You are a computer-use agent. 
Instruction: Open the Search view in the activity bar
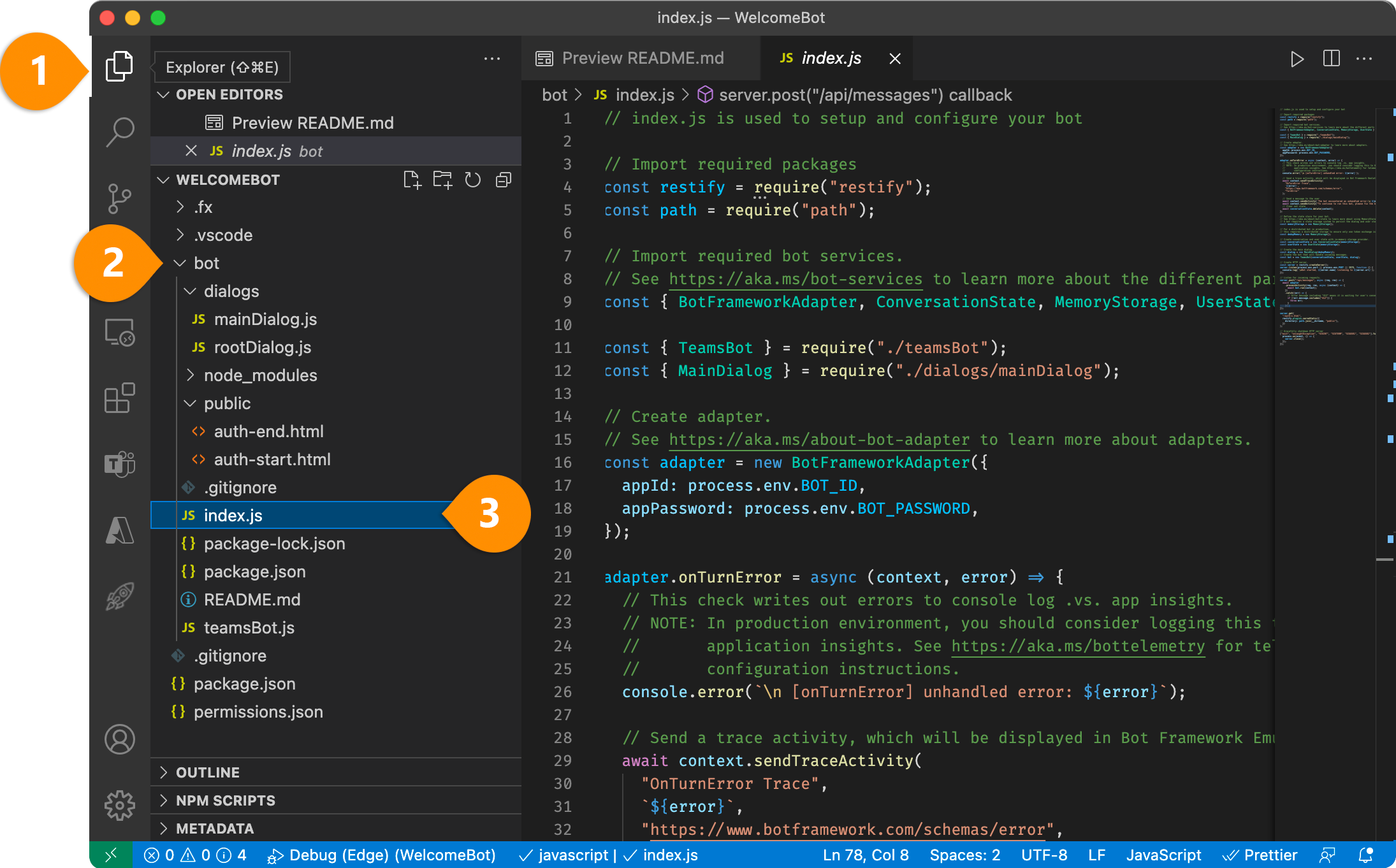[119, 131]
